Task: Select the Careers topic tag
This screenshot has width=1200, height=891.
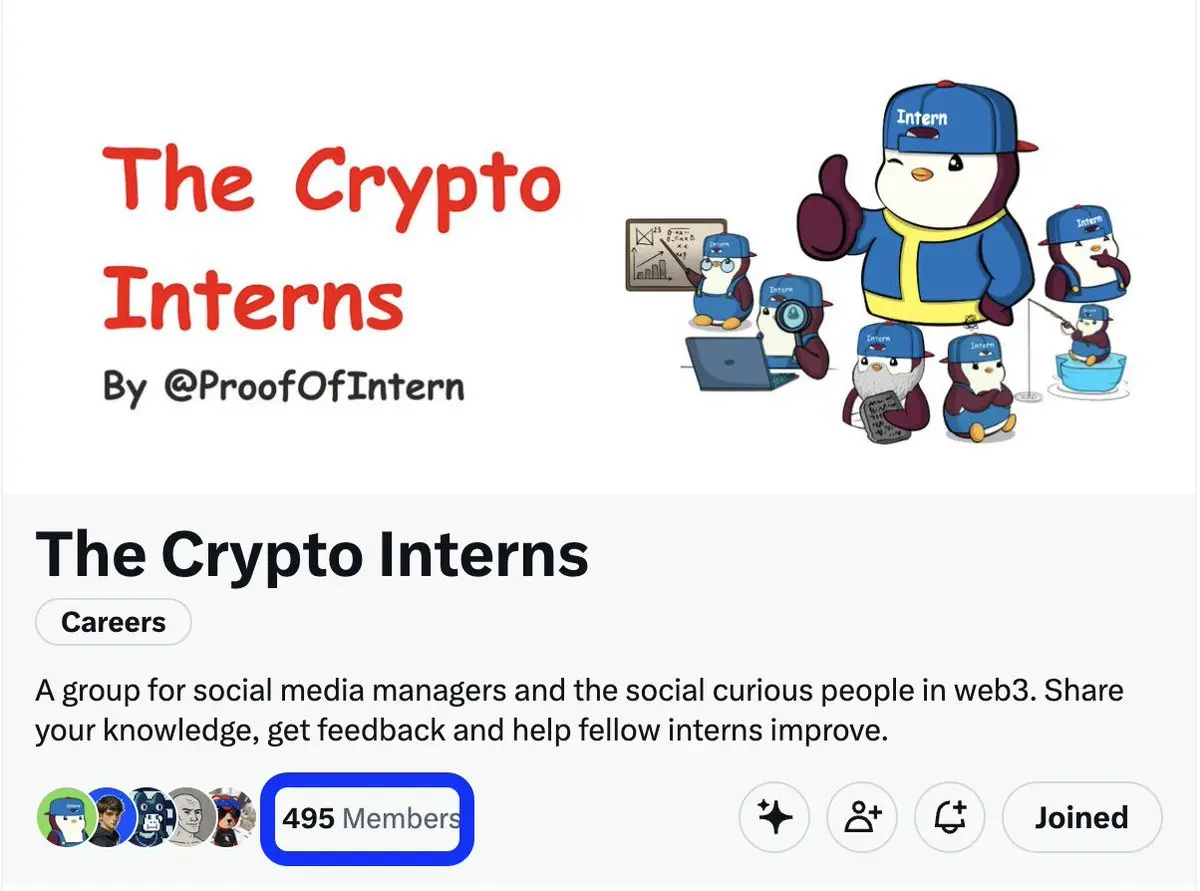Action: coord(113,622)
